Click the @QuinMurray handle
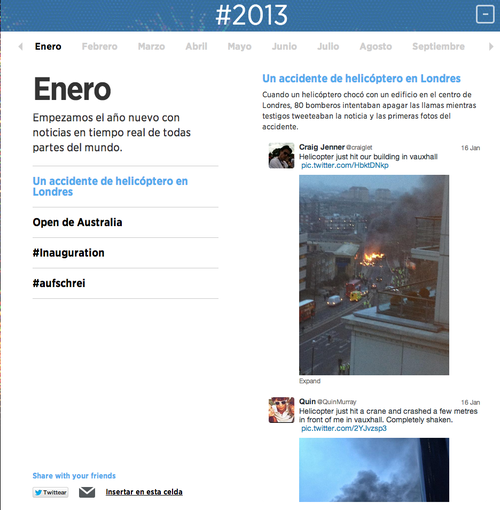Screen dimensions: 500x510 coord(337,402)
